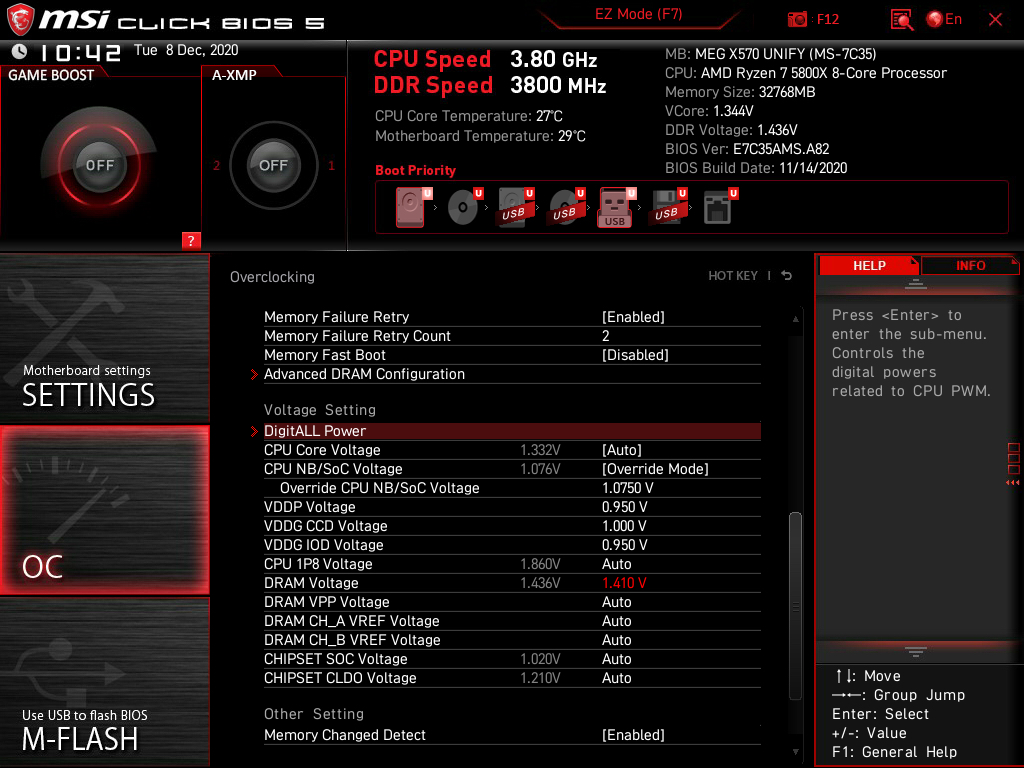The width and height of the screenshot is (1024, 768).
Task: Edit DRAM CH_A VREF Voltage Auto value
Action: point(616,620)
